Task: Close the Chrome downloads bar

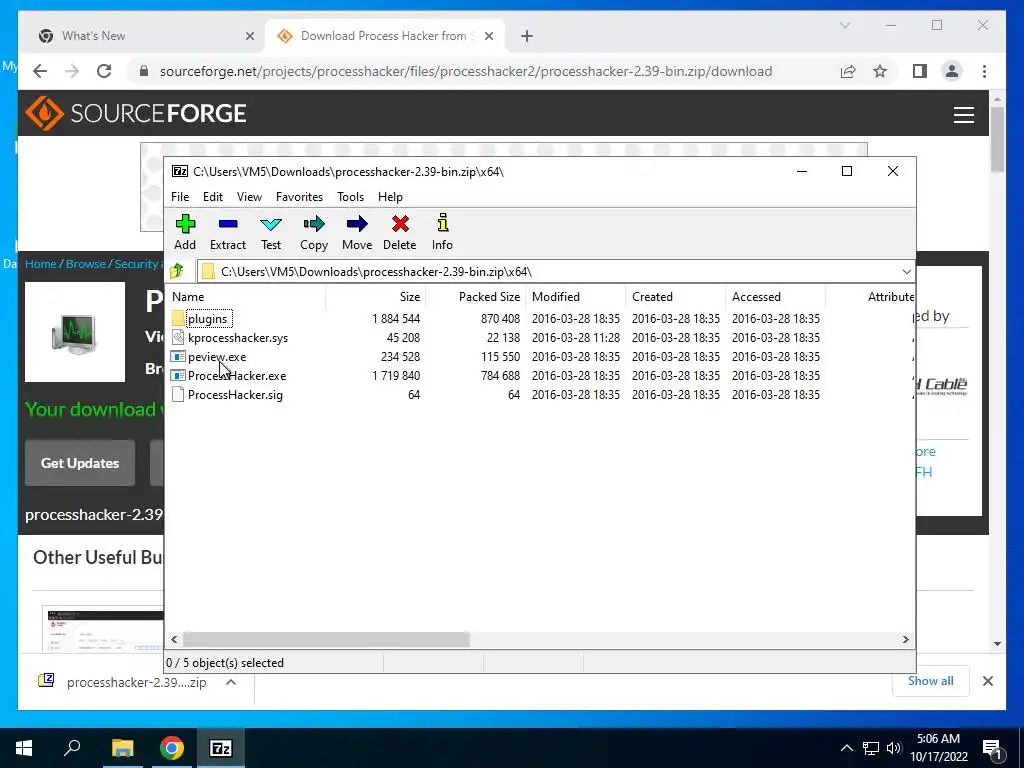Action: tap(987, 681)
